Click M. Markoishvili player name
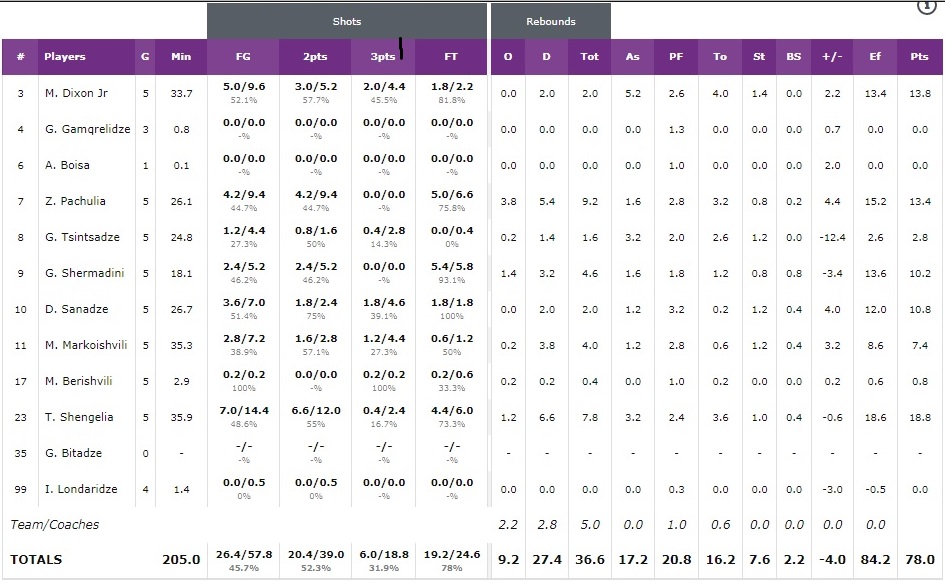 click(84, 345)
